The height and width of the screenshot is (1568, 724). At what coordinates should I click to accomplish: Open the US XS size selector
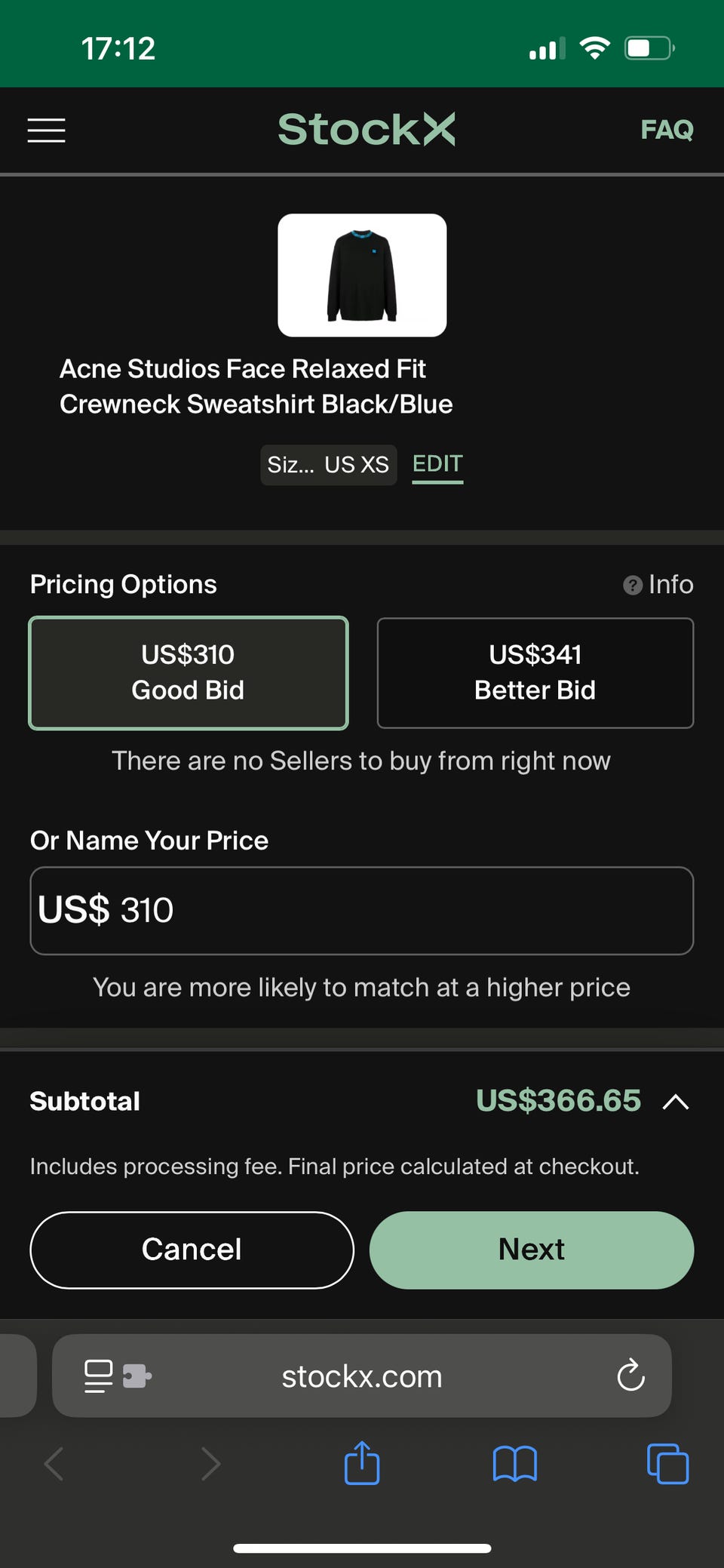(x=328, y=465)
